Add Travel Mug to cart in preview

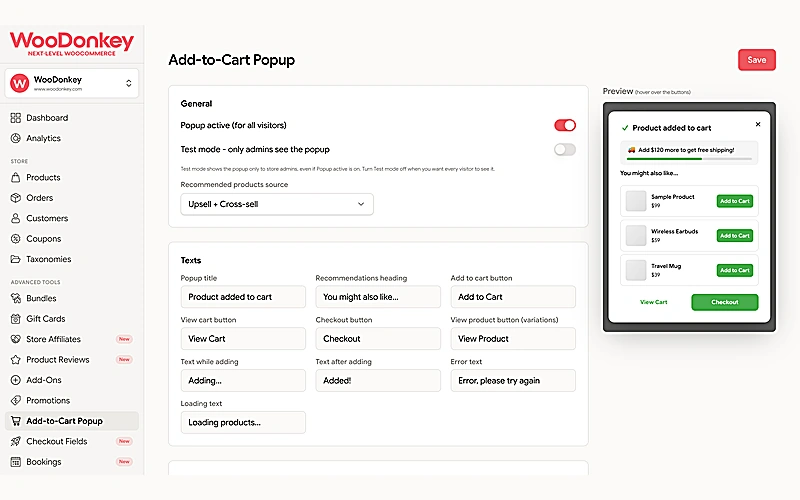pos(735,270)
